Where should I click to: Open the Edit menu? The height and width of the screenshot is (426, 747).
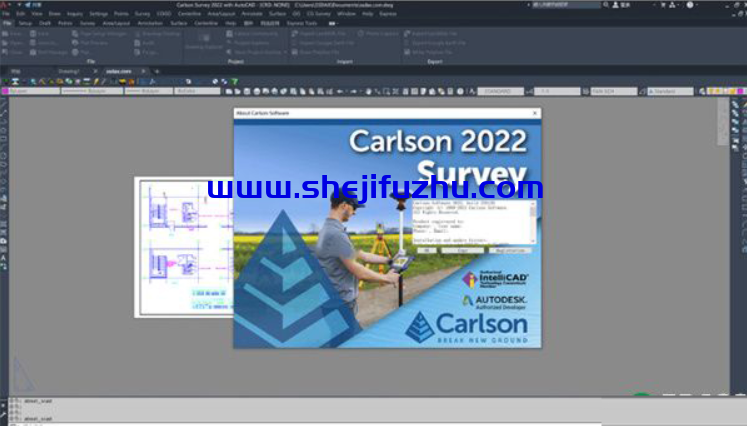20,14
